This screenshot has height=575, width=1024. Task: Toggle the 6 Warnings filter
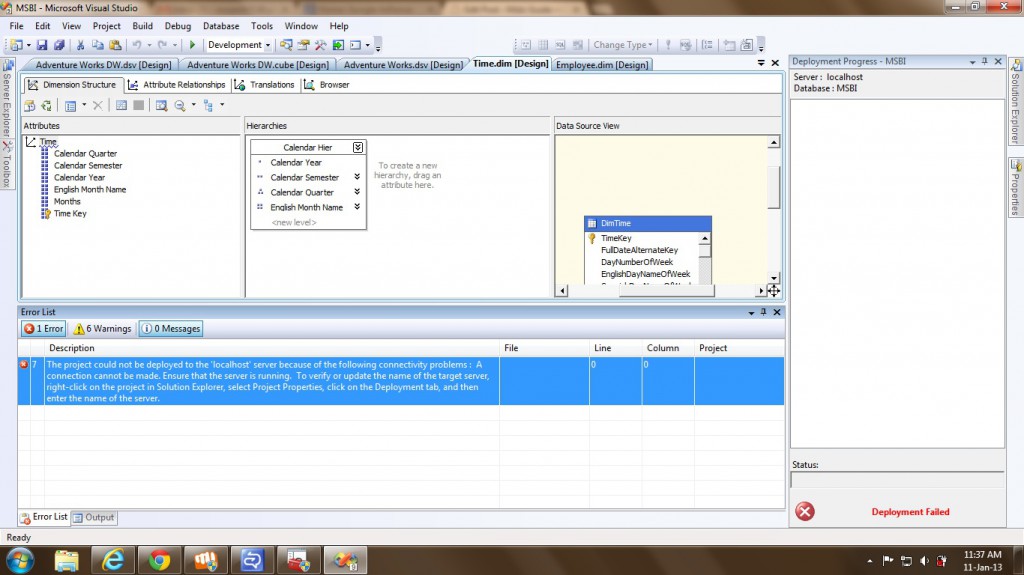point(102,328)
